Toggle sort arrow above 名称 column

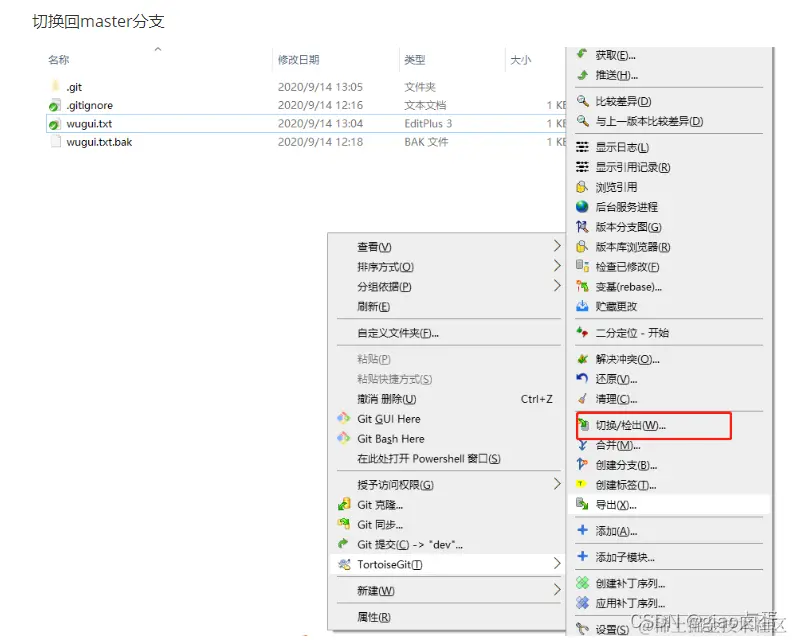(158, 49)
